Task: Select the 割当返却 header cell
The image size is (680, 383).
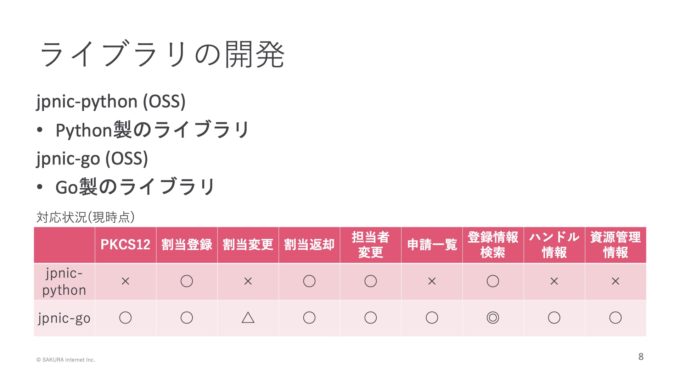Action: [309, 245]
